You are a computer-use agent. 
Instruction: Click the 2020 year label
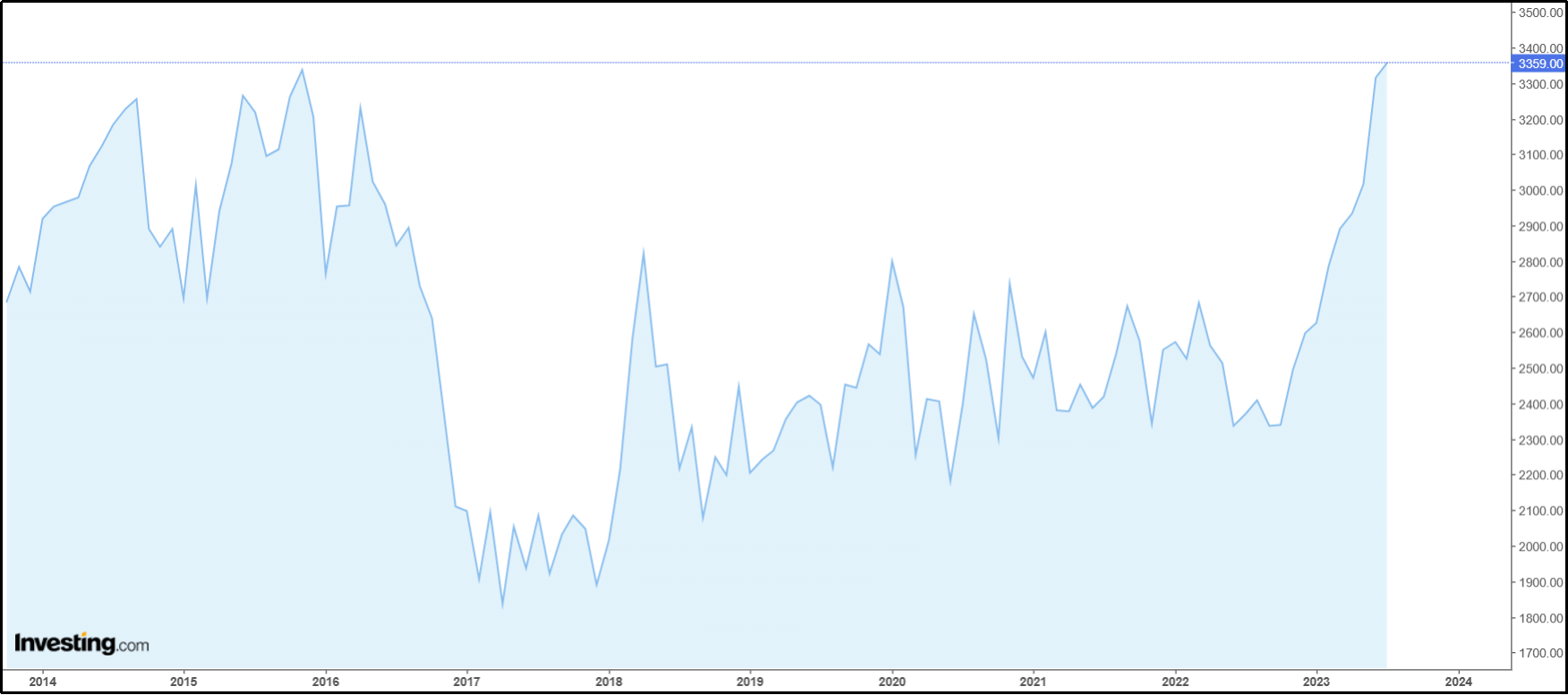coord(892,682)
